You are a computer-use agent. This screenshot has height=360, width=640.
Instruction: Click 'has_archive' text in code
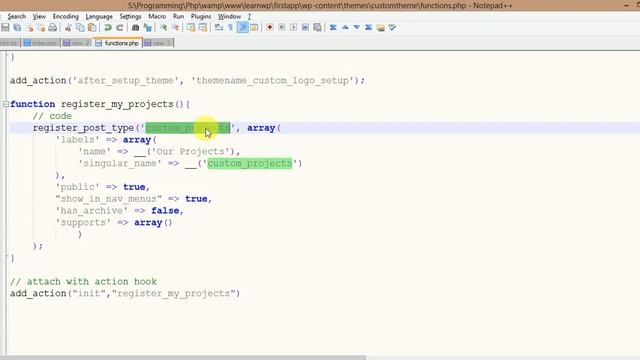click(91, 211)
